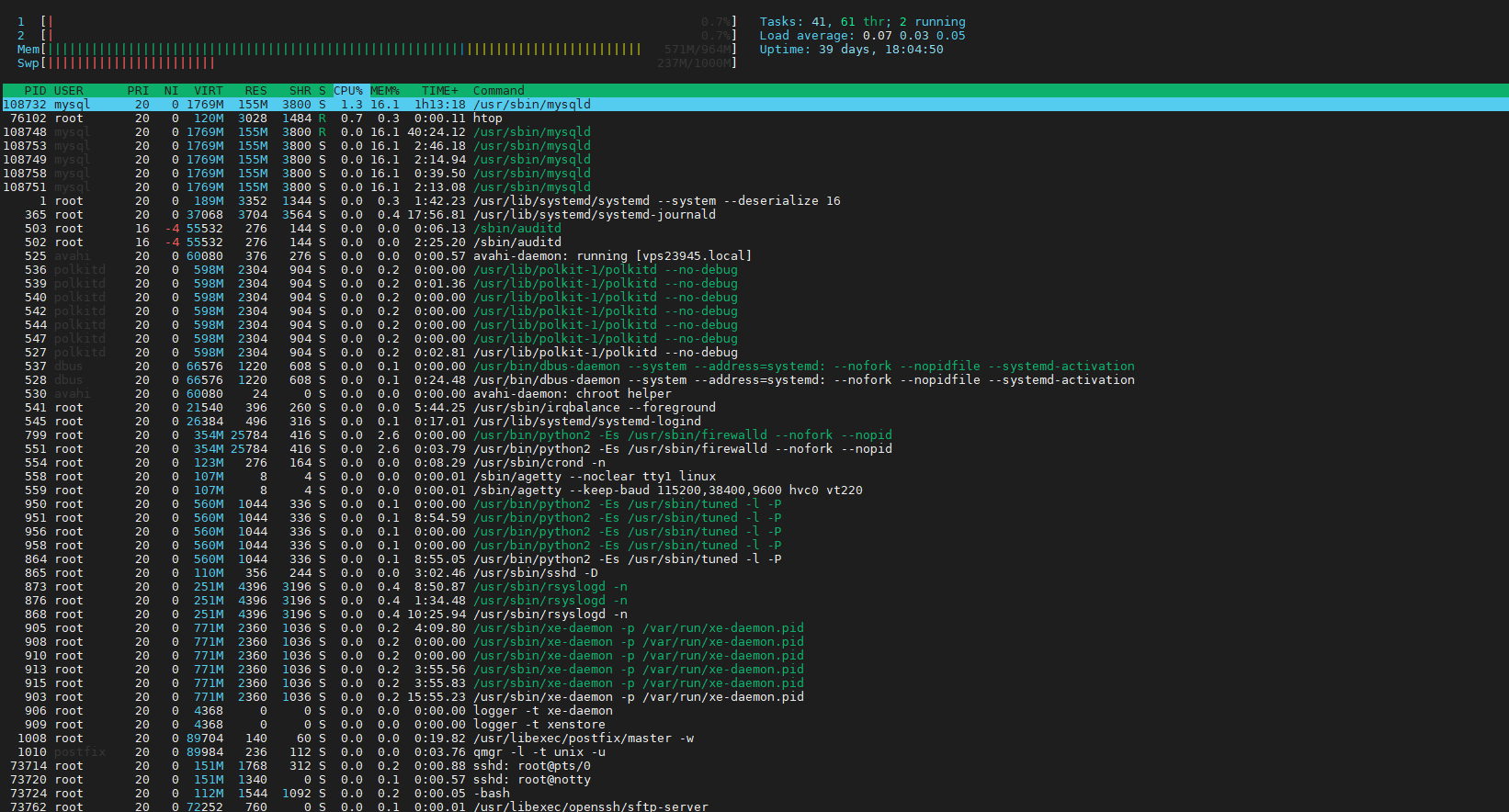Select the mysqld thread PID 108753
1509x812 pixels.
coord(754,146)
